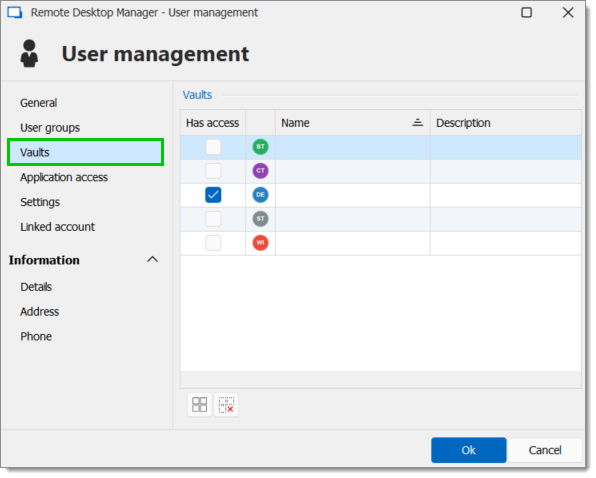Confirm with the Ok button
Viewport: 596px width, 478px height.
(469, 450)
